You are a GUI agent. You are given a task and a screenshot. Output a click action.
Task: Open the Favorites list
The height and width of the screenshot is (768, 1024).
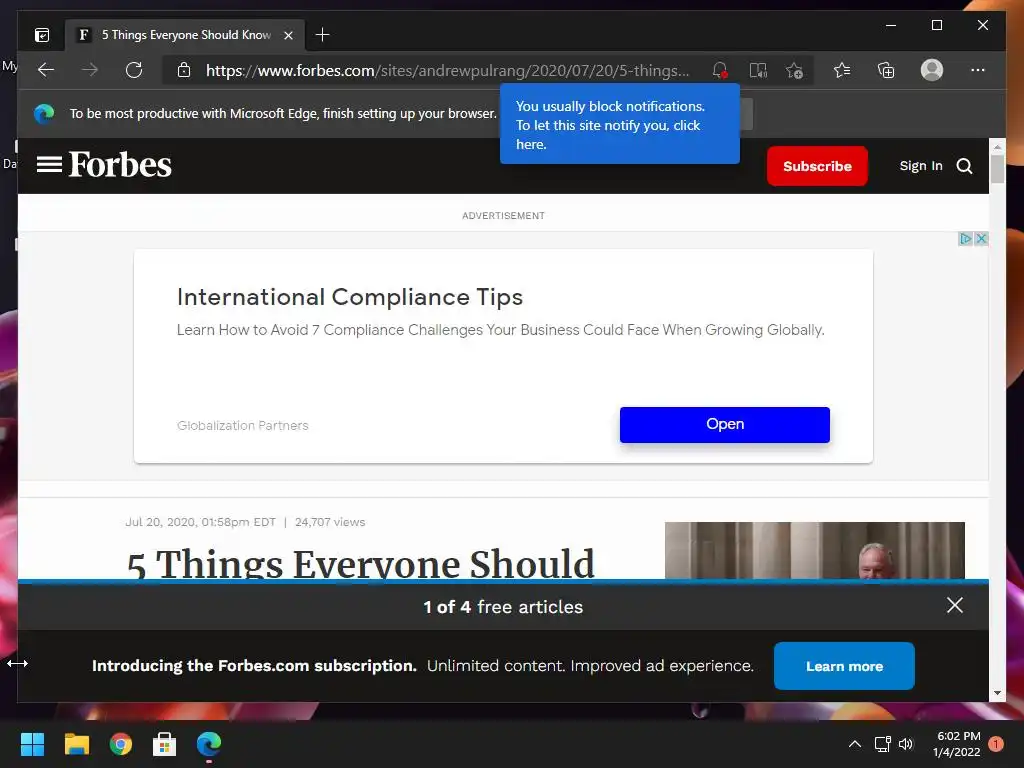842,70
